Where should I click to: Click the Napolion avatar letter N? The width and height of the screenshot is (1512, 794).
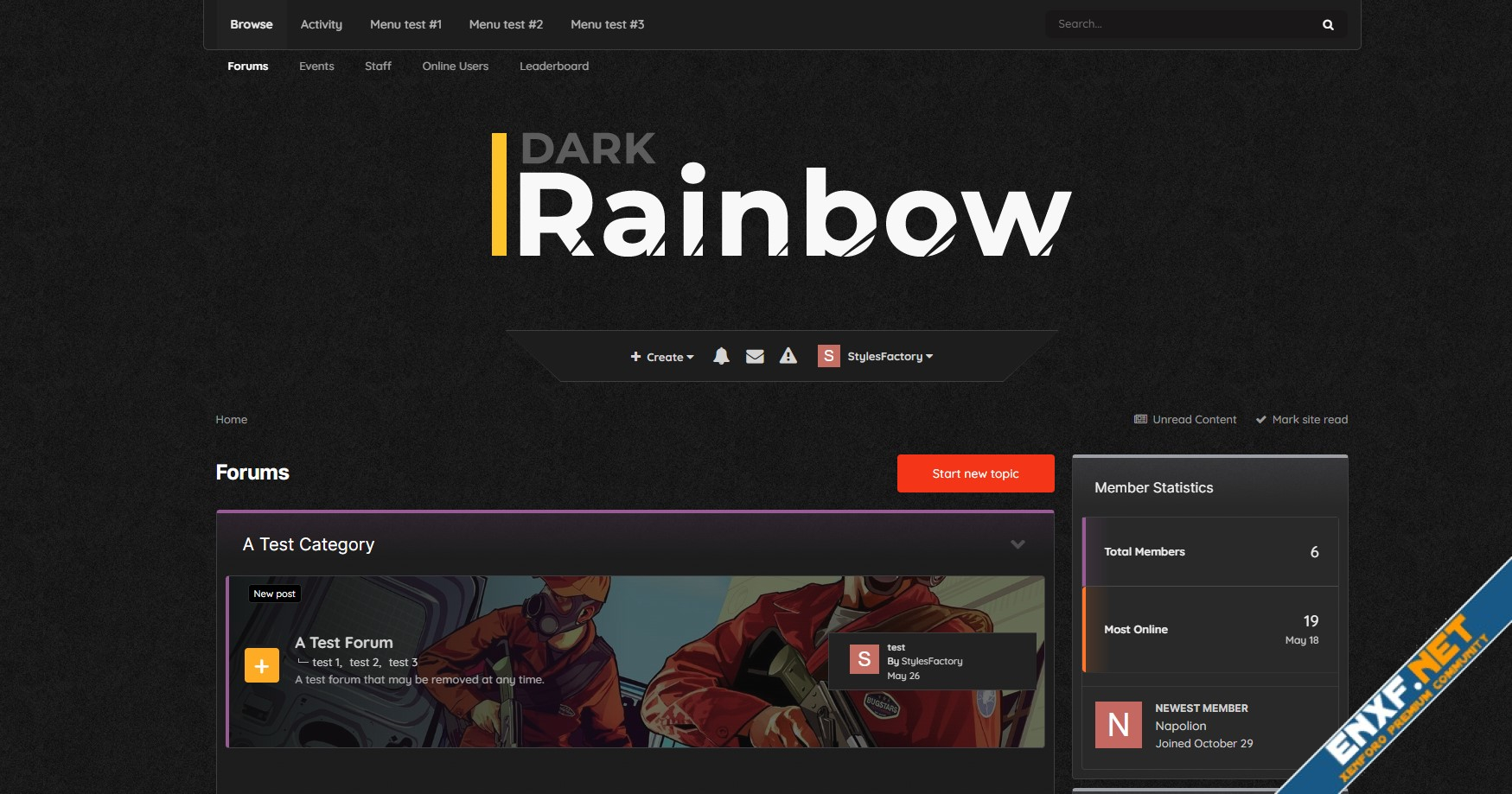click(1118, 725)
